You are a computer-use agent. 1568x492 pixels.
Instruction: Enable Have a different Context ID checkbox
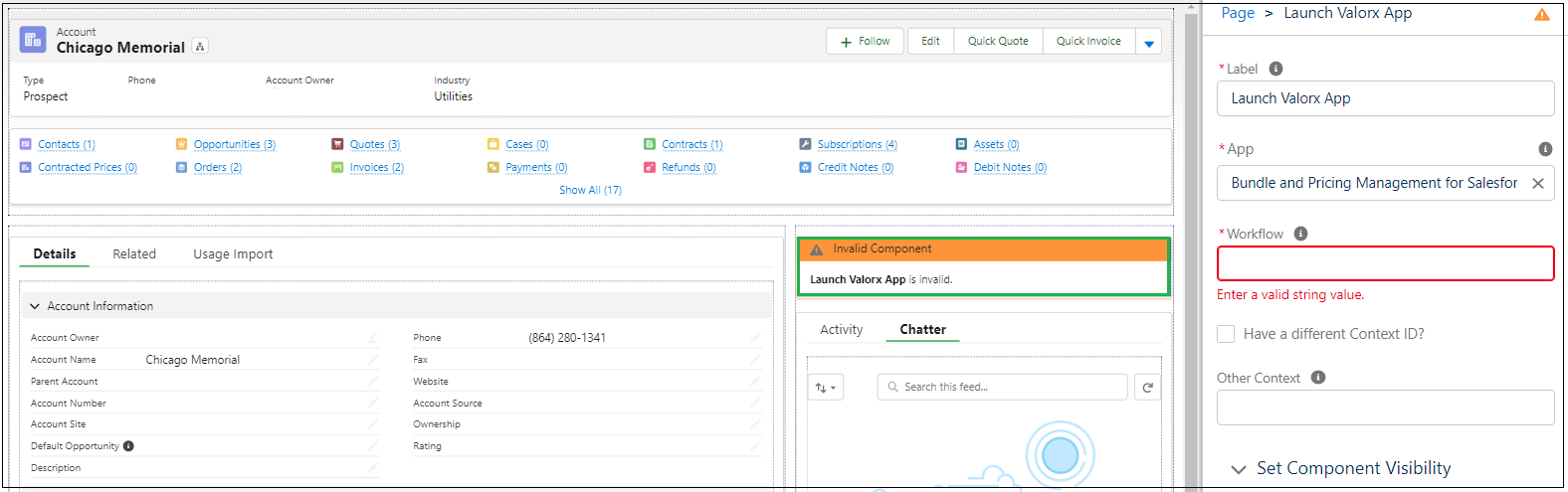click(x=1226, y=334)
